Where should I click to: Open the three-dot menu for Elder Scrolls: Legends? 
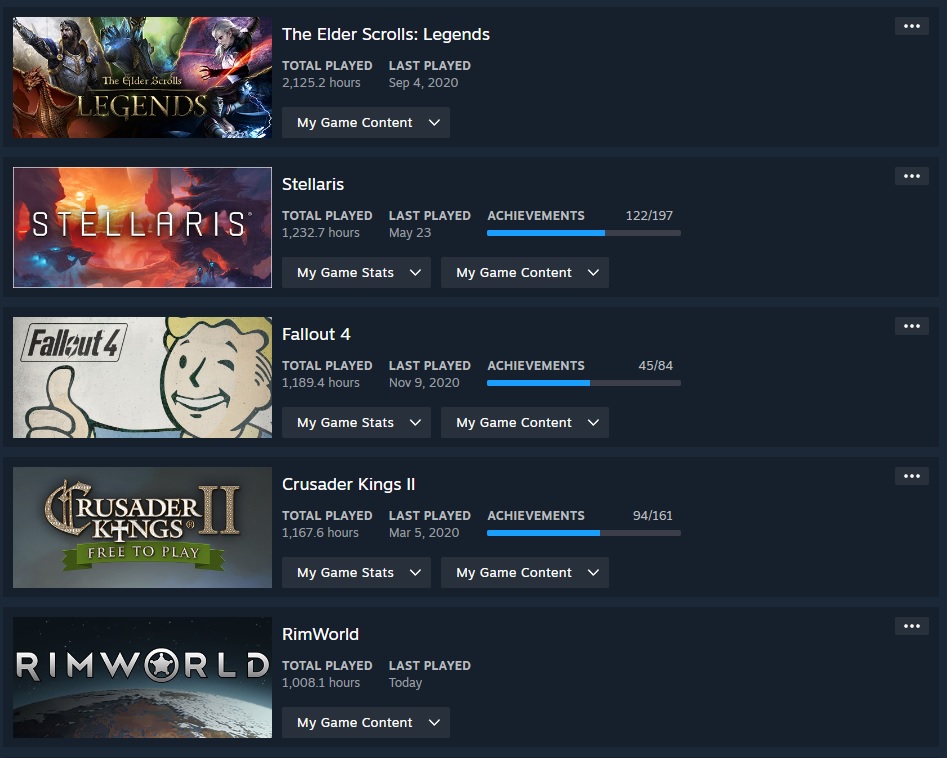click(x=911, y=26)
